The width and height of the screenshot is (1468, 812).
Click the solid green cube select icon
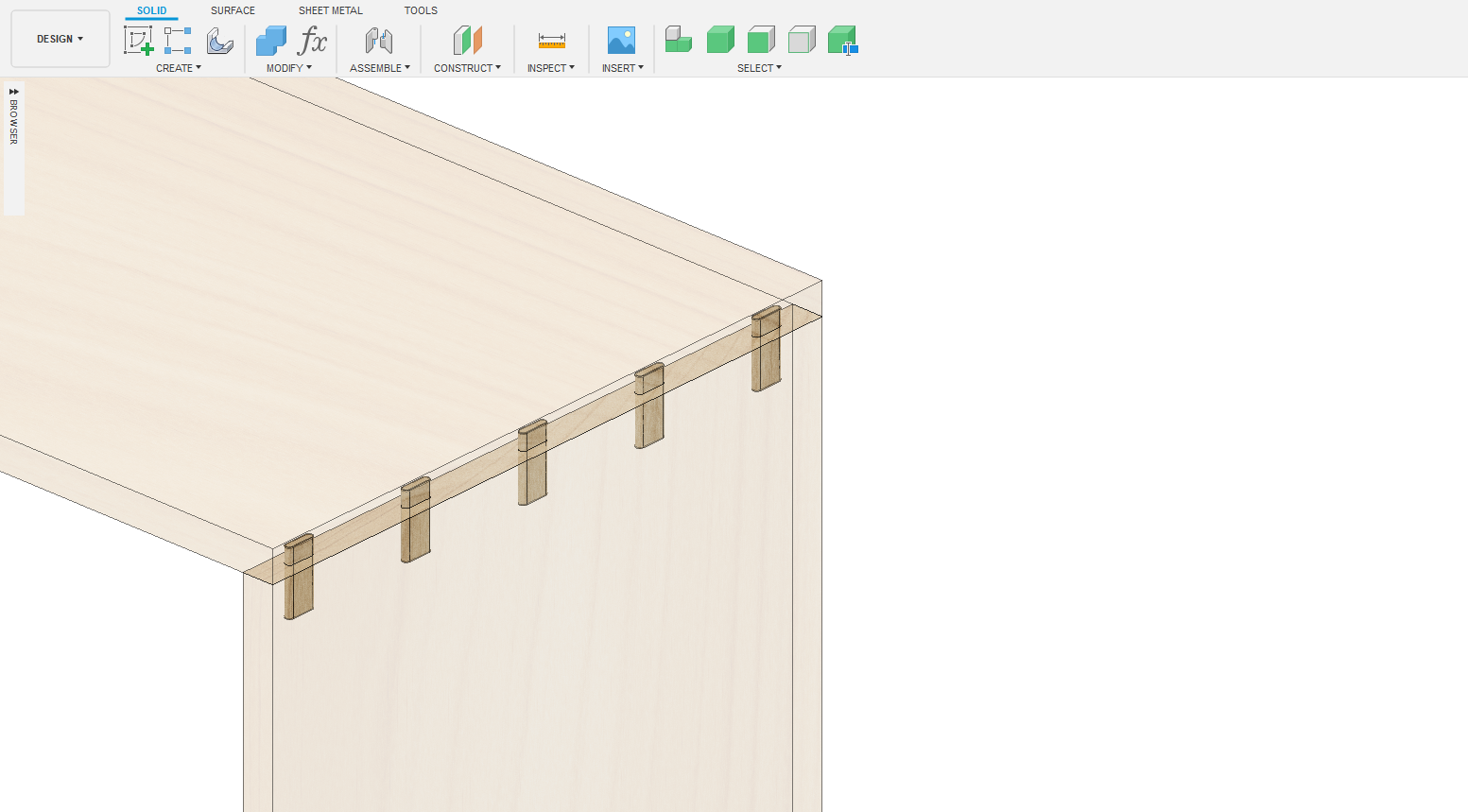point(720,40)
